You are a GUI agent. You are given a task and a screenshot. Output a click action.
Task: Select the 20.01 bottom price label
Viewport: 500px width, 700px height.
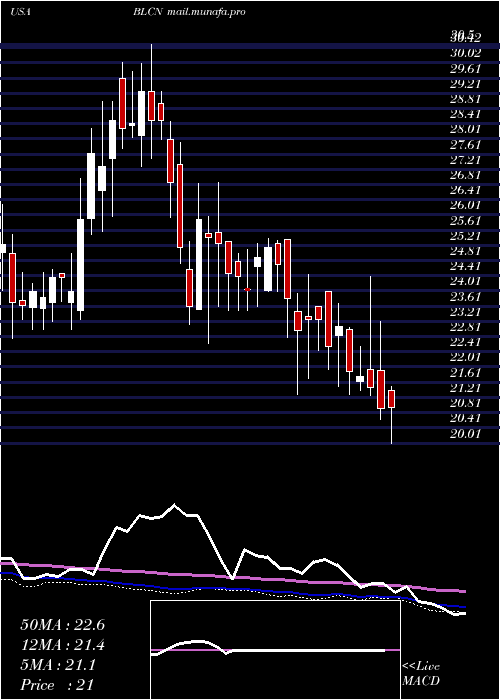[466, 433]
